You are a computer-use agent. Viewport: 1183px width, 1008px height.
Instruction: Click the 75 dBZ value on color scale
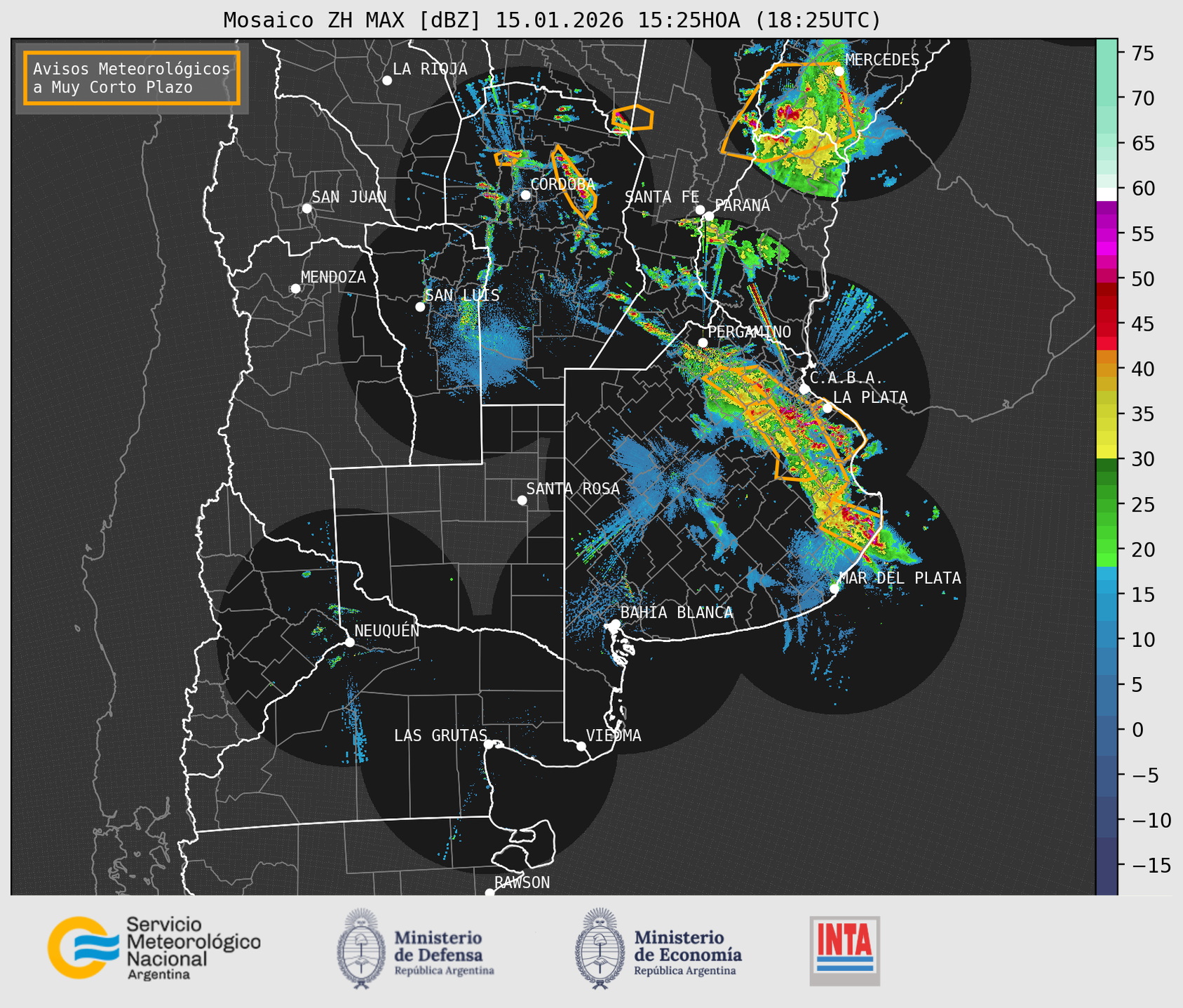pyautogui.click(x=1142, y=53)
